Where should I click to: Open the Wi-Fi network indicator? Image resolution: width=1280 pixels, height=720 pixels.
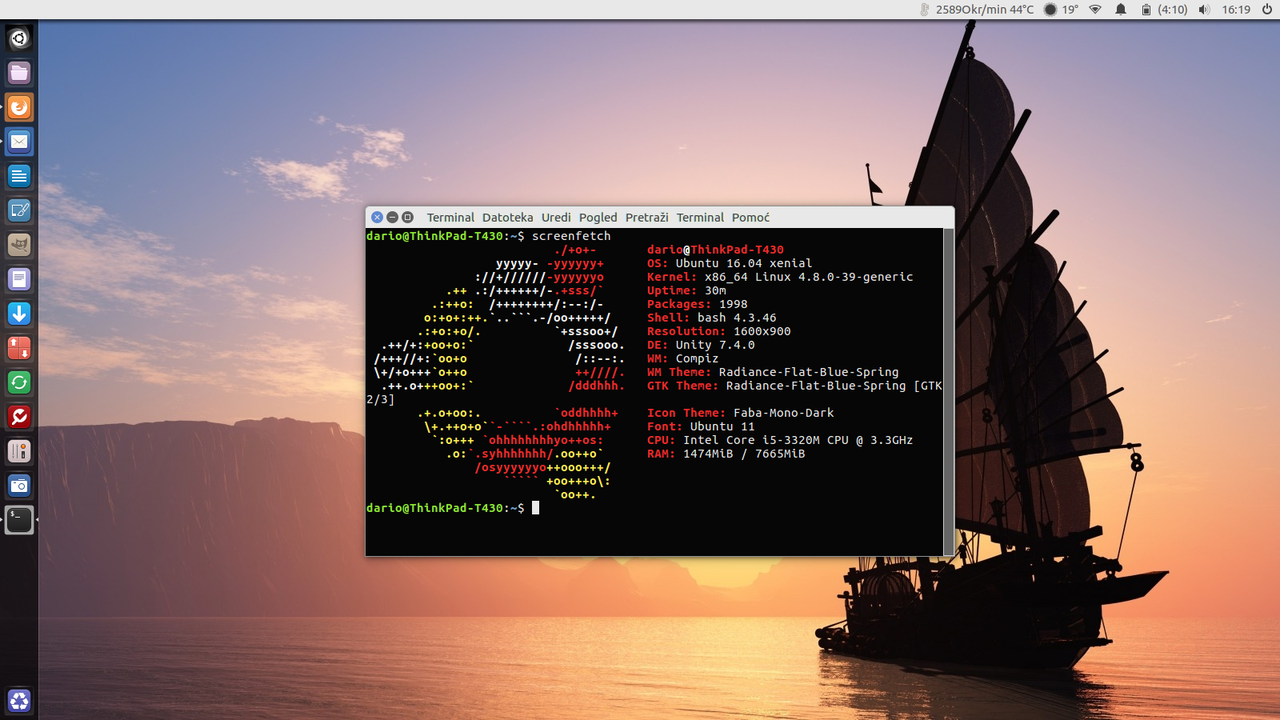pyautogui.click(x=1095, y=9)
